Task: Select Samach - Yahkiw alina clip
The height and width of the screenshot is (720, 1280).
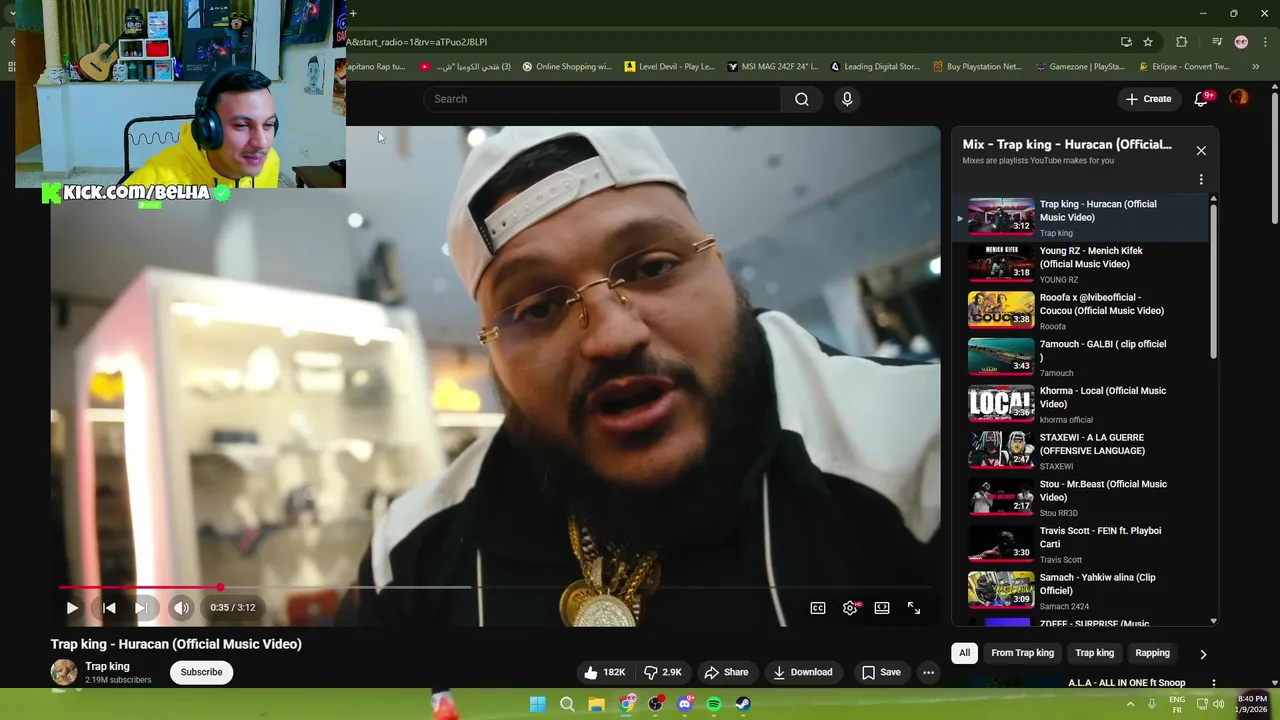Action: [1081, 591]
